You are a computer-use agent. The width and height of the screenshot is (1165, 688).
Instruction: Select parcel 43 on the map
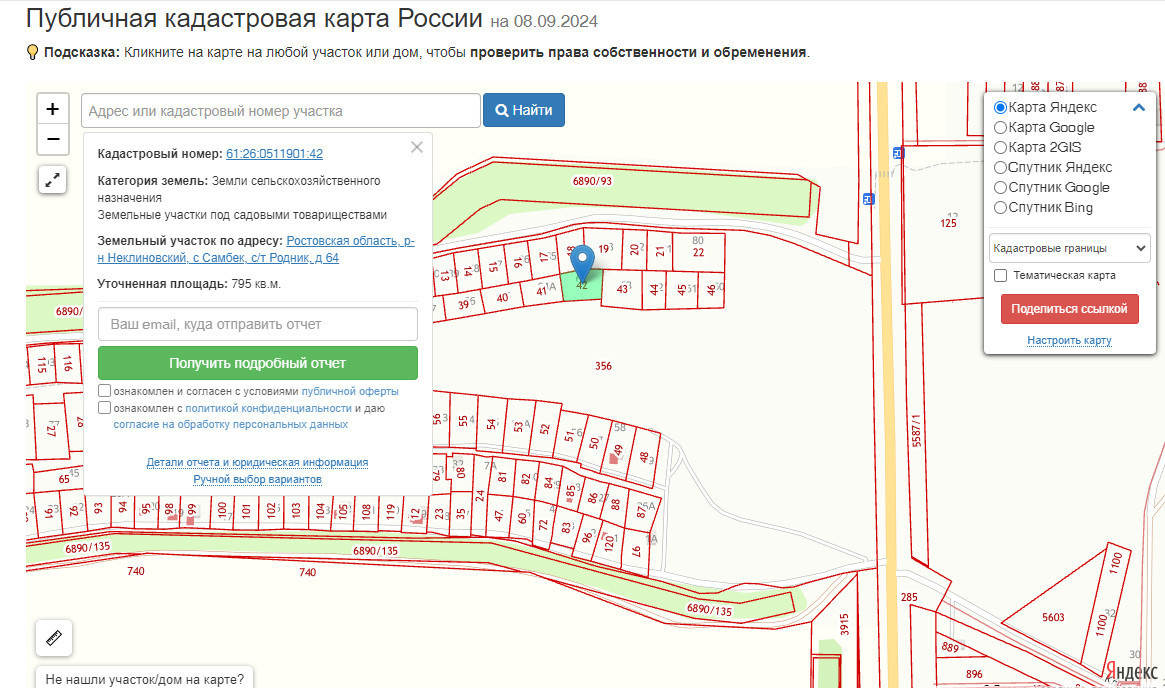pos(623,289)
